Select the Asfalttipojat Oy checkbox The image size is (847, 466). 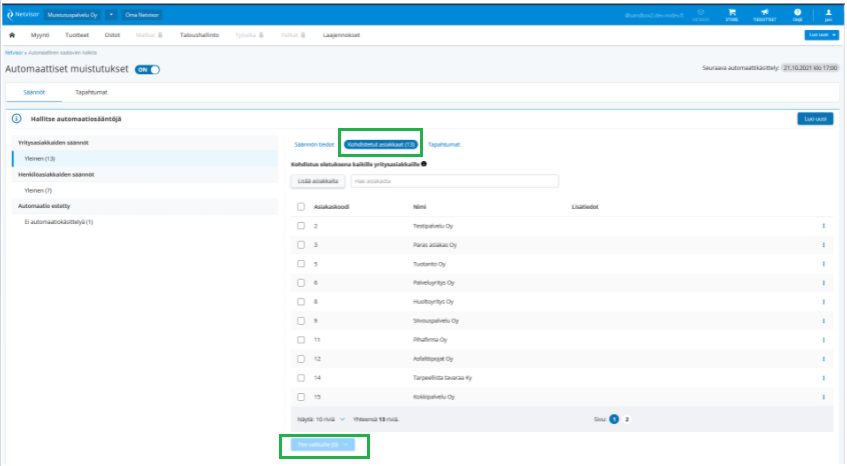click(301, 359)
